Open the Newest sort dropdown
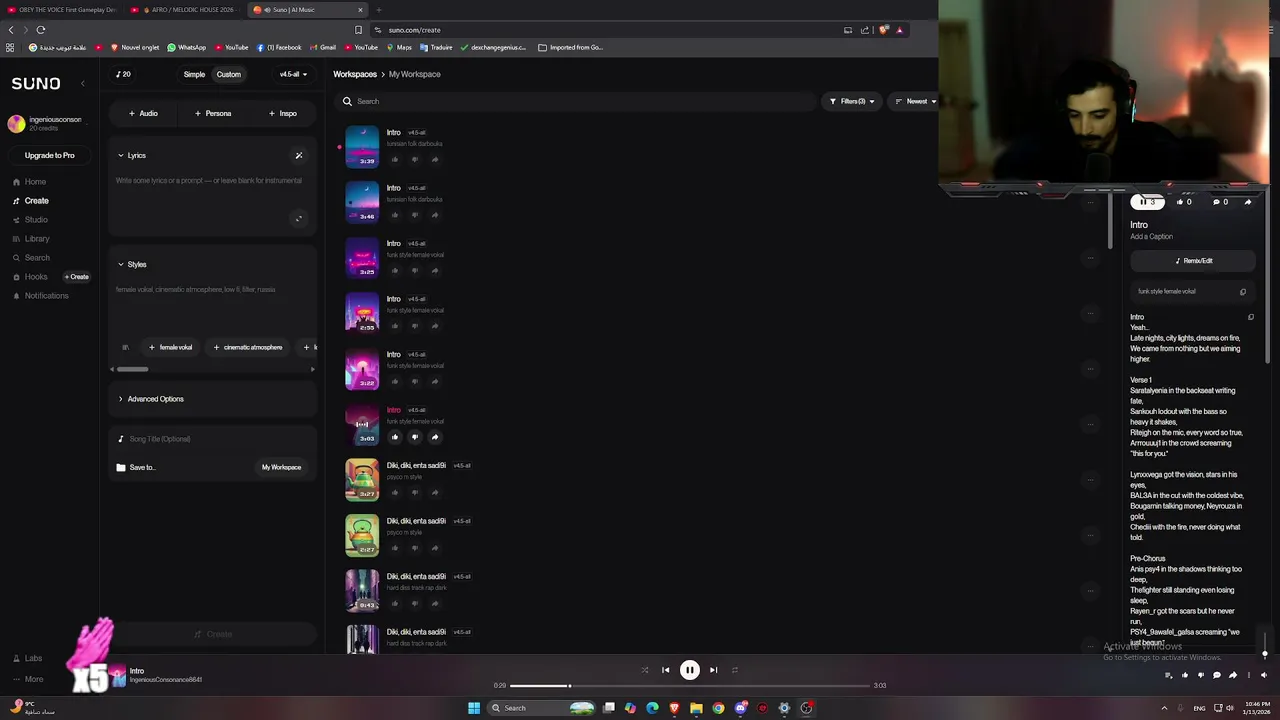Viewport: 1280px width, 720px height. tap(916, 101)
